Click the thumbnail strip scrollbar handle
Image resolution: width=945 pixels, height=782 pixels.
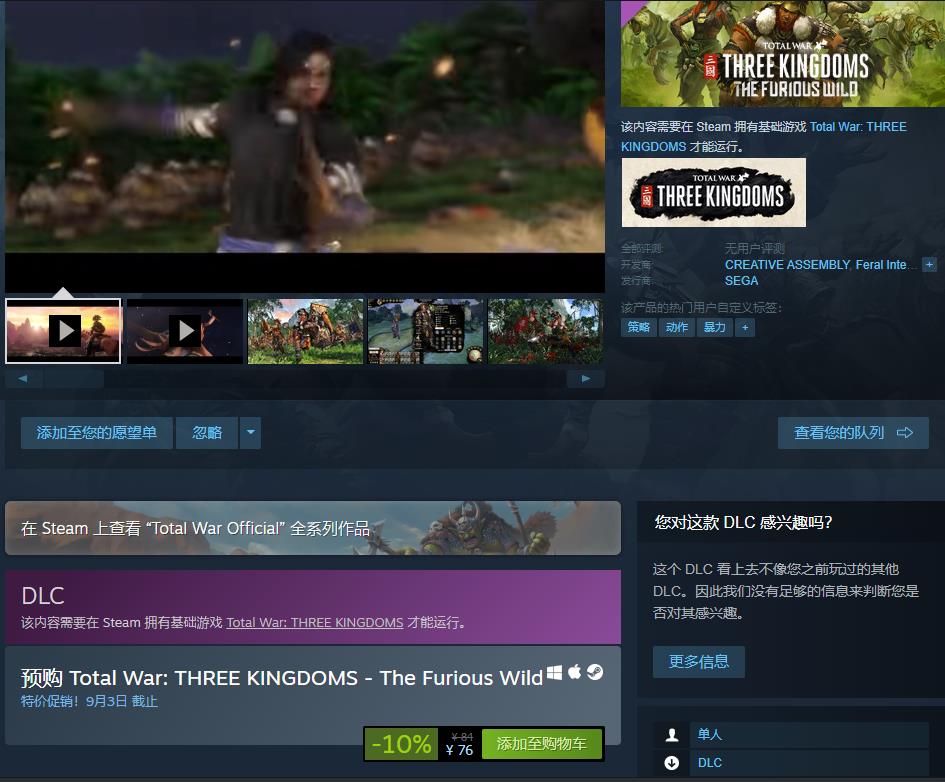coord(74,378)
